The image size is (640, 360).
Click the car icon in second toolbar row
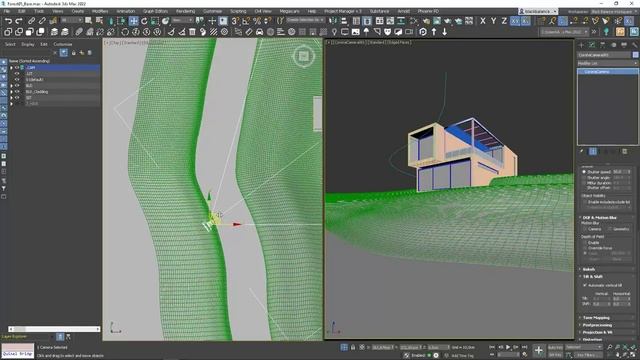click(x=260, y=32)
